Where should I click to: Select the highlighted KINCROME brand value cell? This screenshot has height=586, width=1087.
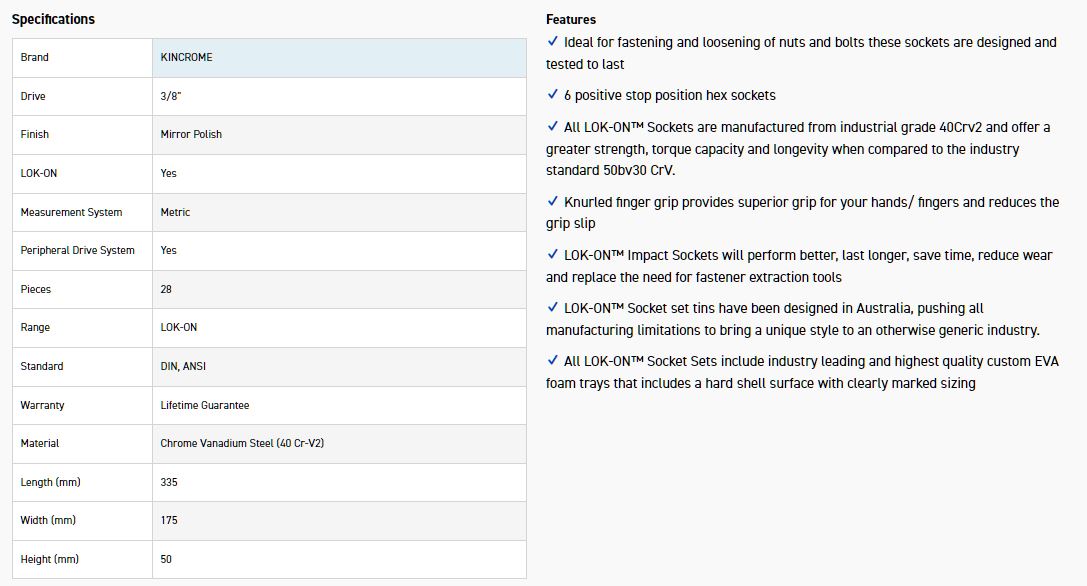(x=338, y=58)
